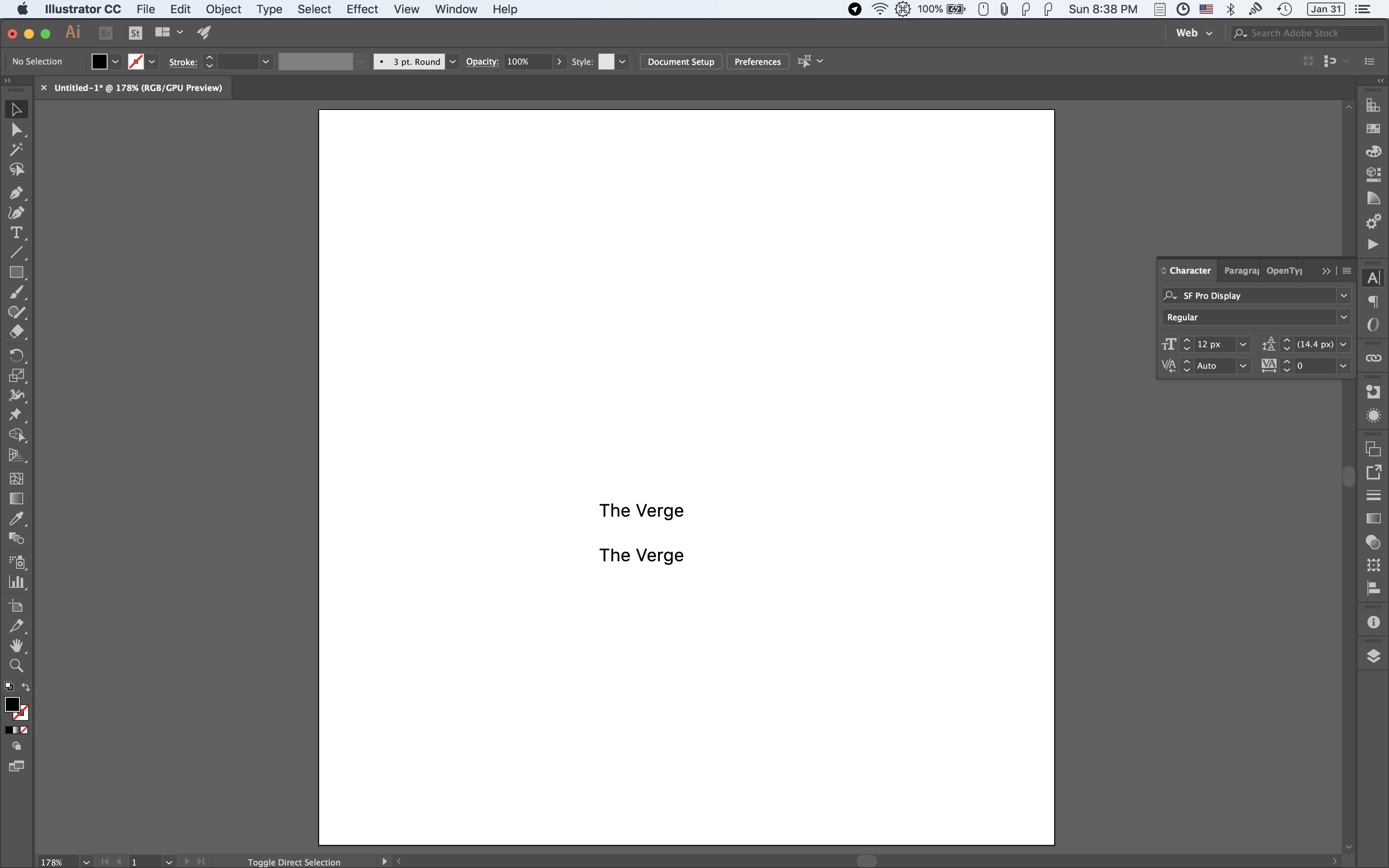This screenshot has height=868, width=1389.
Task: Select the Line Segment tool
Action: point(16,253)
